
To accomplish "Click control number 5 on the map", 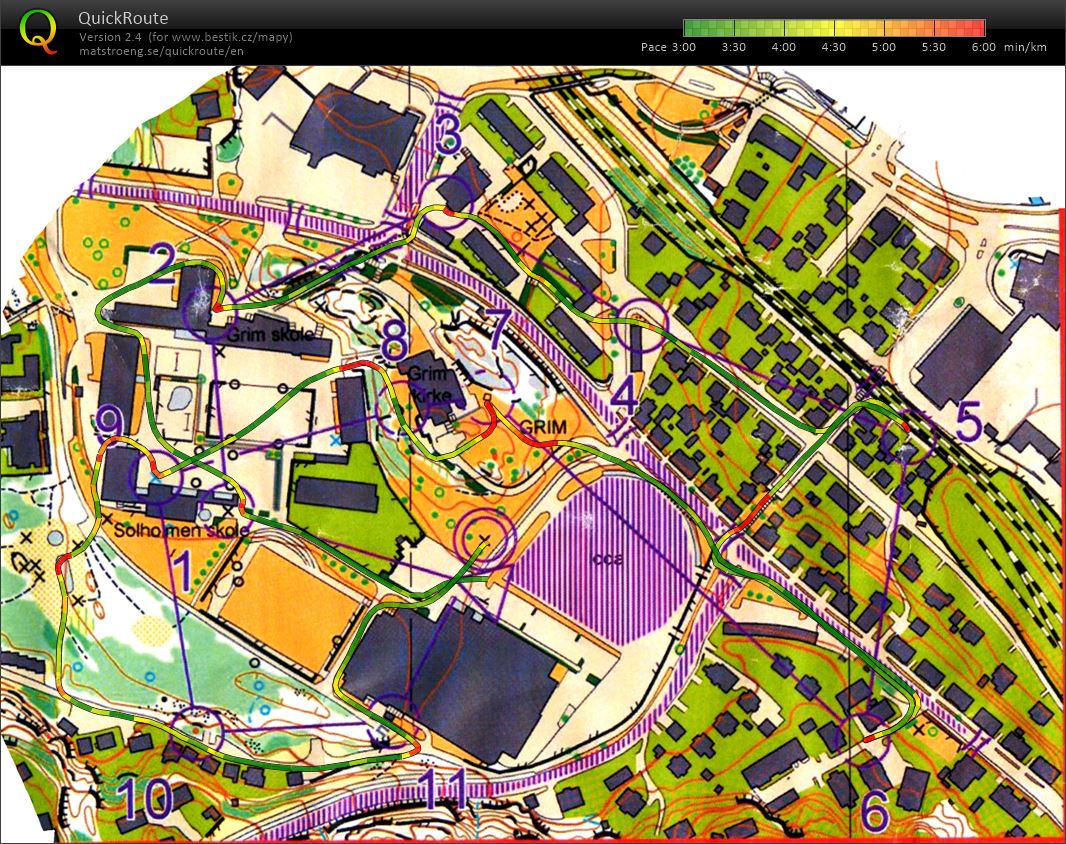I will coord(969,422).
